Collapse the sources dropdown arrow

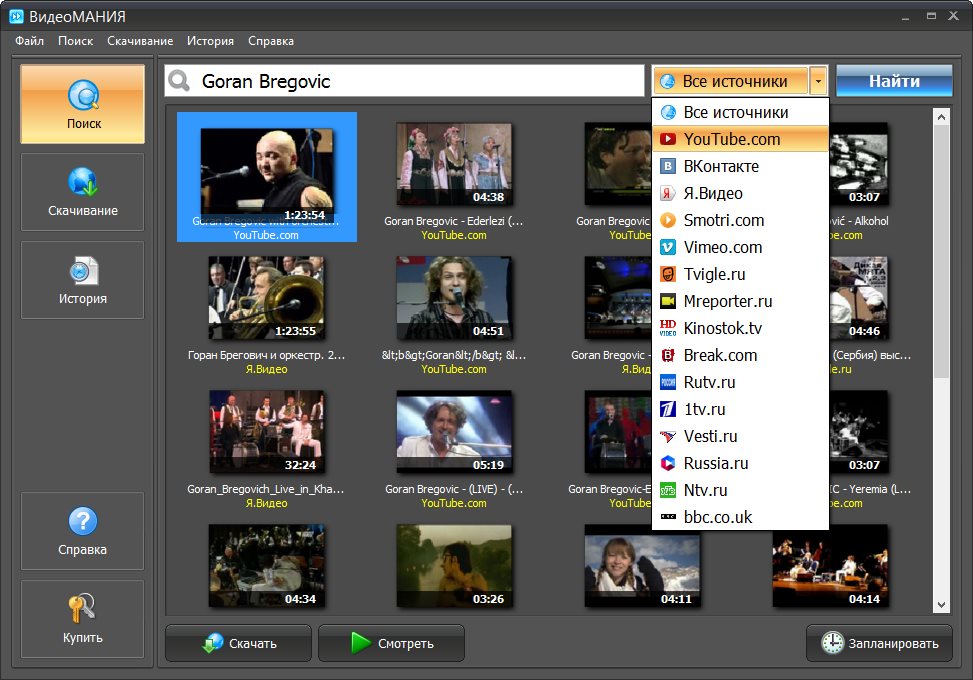coord(819,81)
